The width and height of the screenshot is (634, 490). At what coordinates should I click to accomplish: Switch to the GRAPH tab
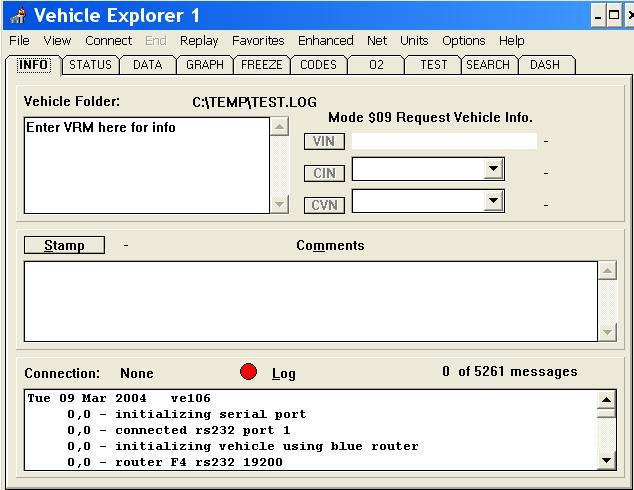click(204, 65)
